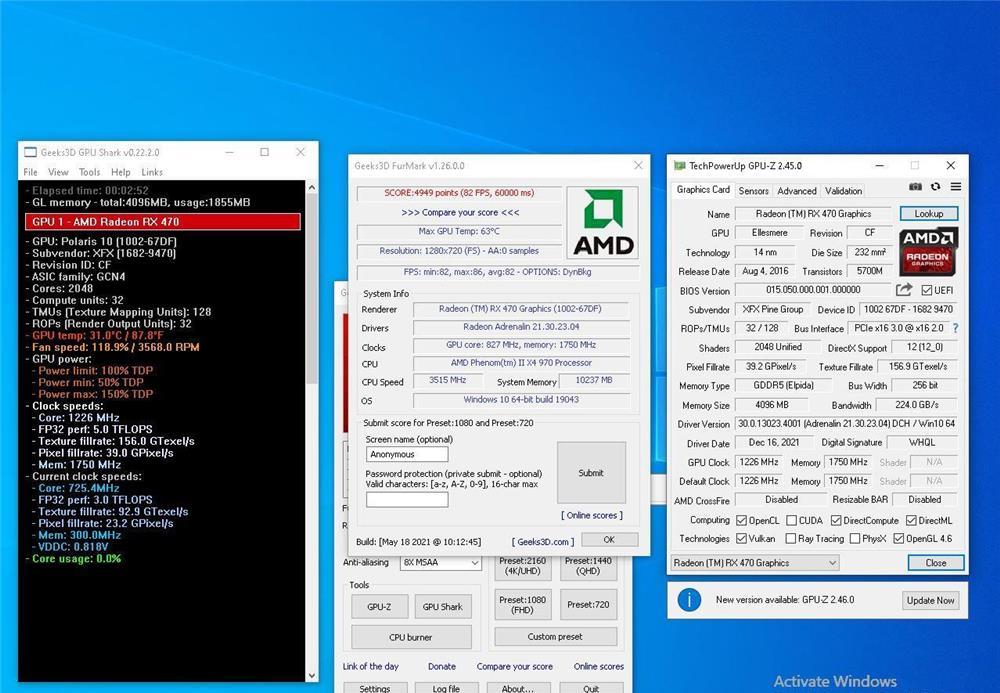Open the GPU-Z hamburger menu
This screenshot has width=1000, height=693.
[955, 187]
